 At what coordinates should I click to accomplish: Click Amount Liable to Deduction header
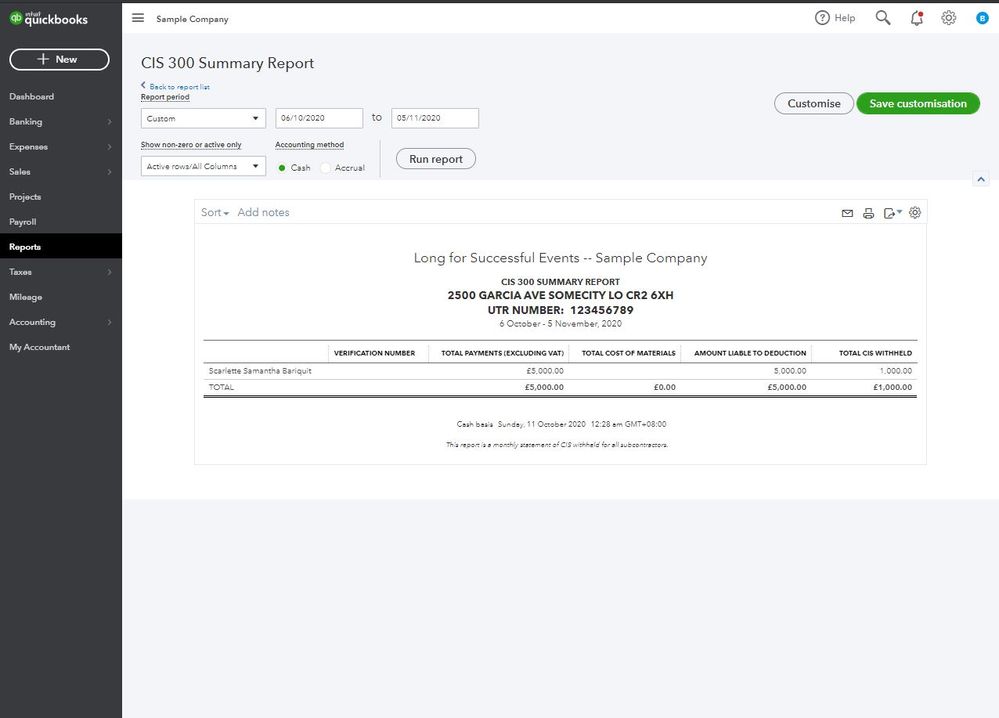point(750,353)
